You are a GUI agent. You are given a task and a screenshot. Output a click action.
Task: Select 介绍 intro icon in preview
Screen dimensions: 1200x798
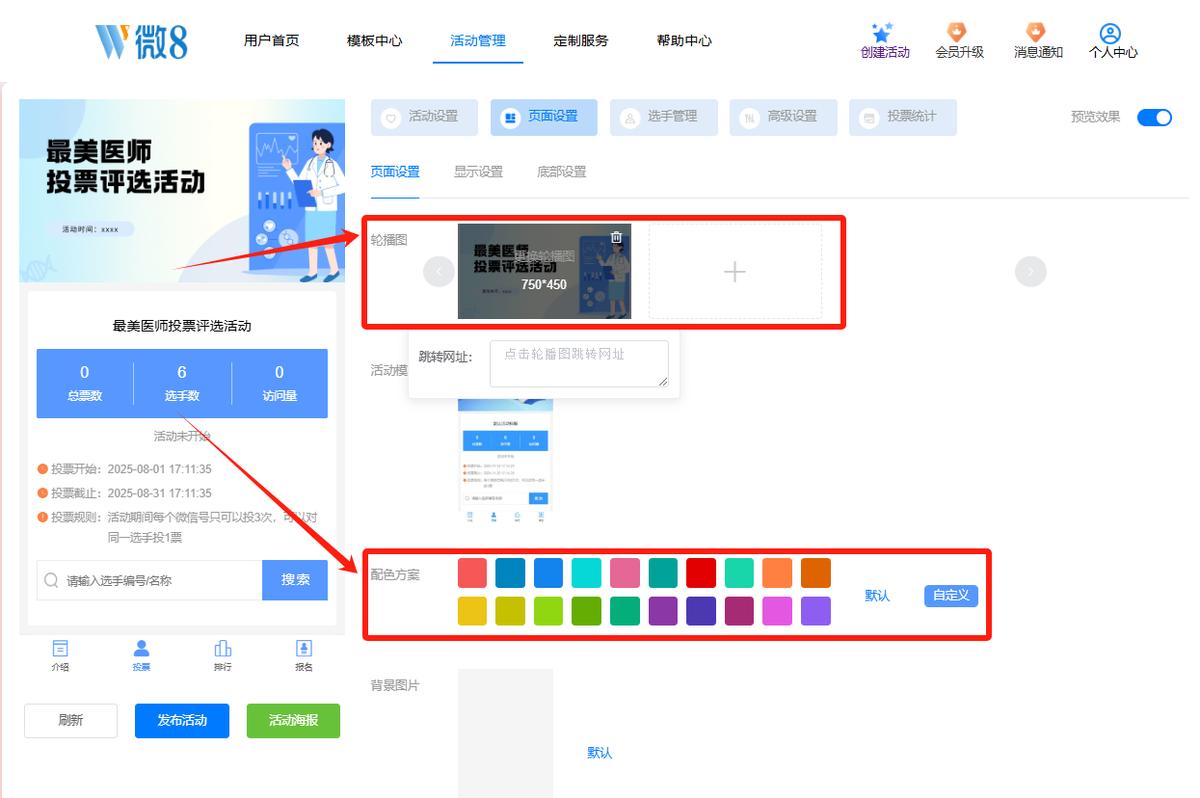[60, 649]
